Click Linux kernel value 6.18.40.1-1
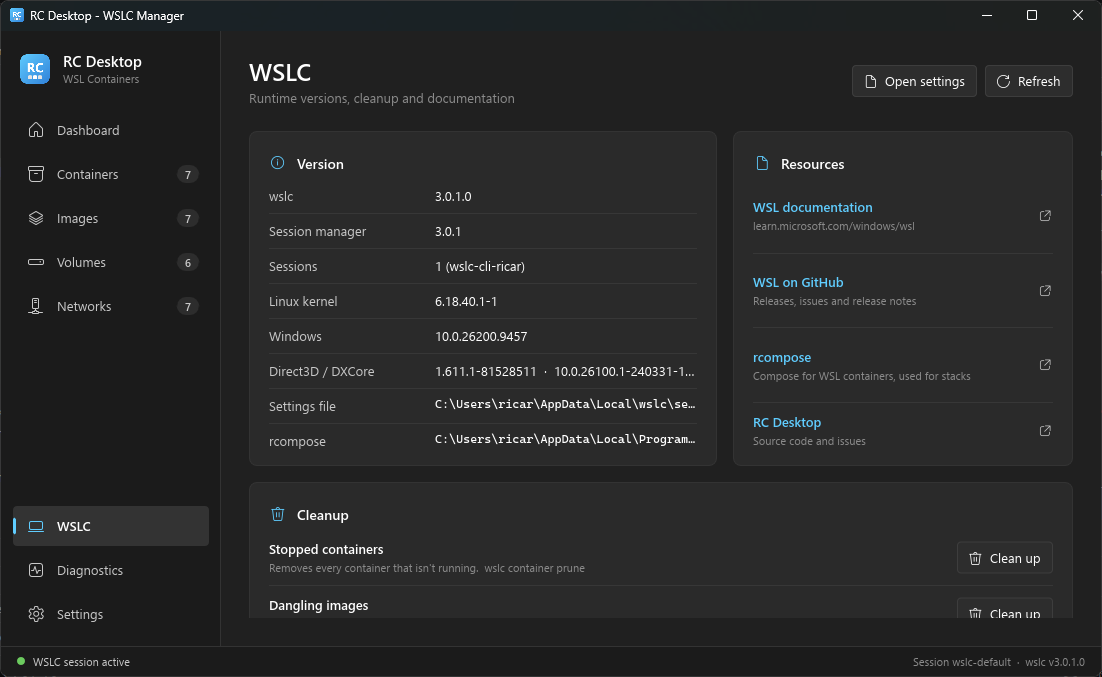Image resolution: width=1102 pixels, height=677 pixels. pos(466,302)
